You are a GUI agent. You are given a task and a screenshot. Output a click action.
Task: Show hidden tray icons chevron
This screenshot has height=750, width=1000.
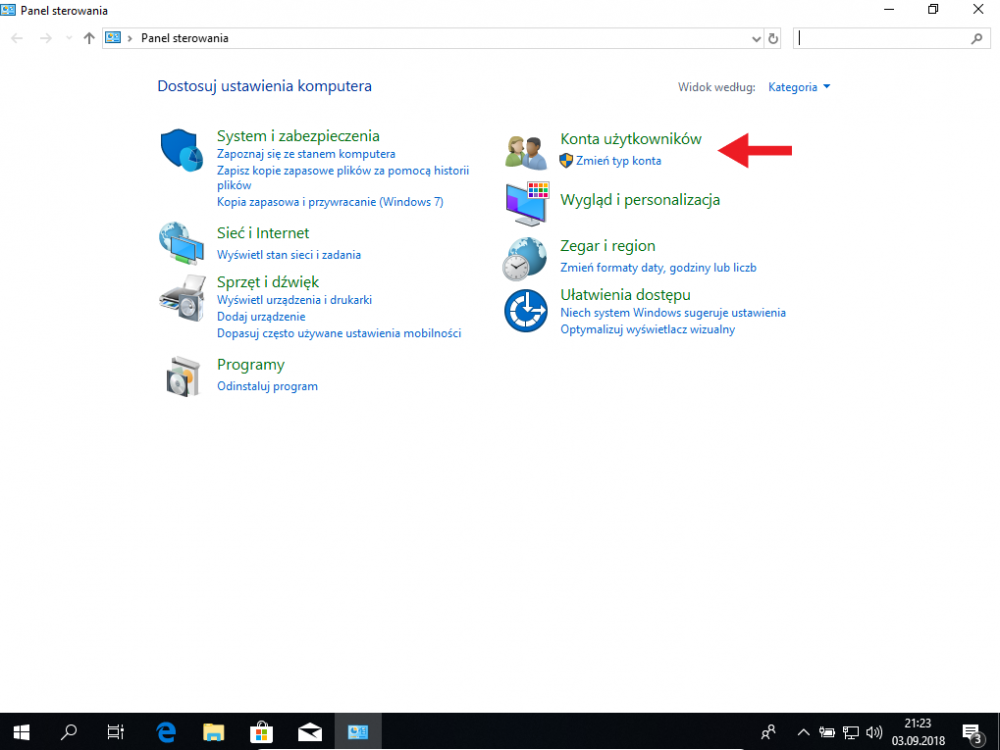coord(804,732)
